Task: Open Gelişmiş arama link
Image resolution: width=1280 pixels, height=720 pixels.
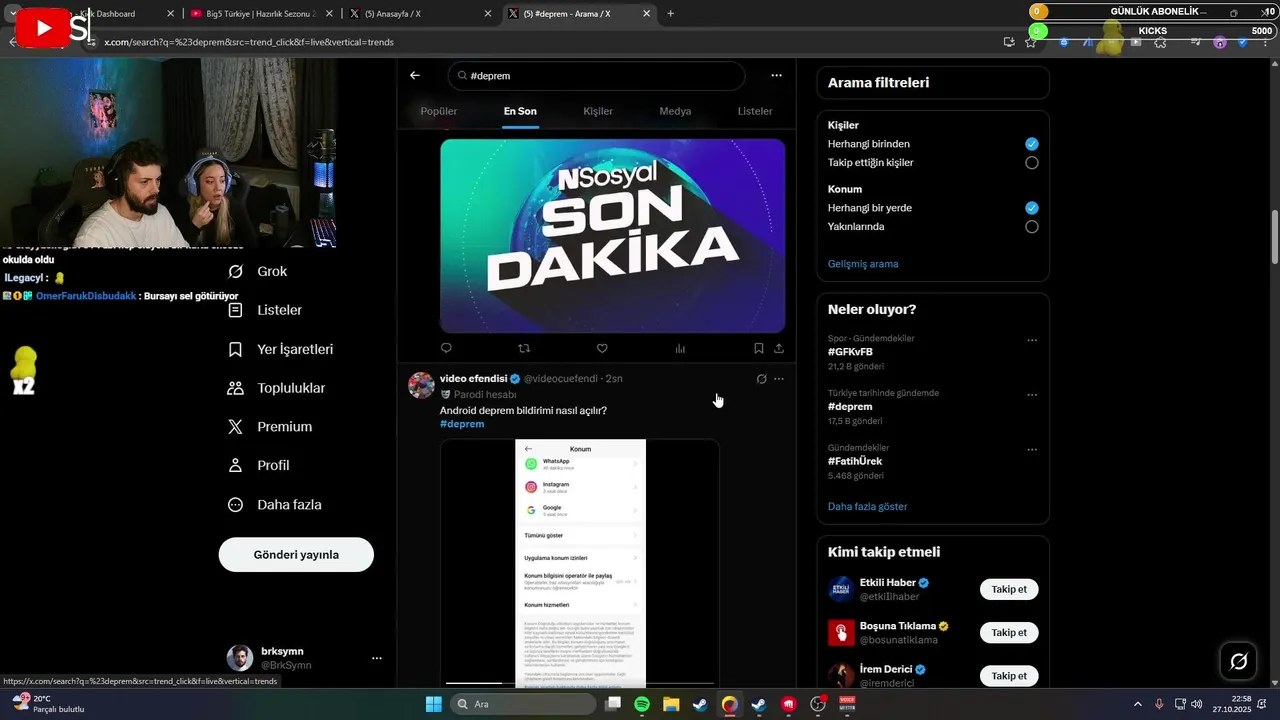Action: click(863, 264)
